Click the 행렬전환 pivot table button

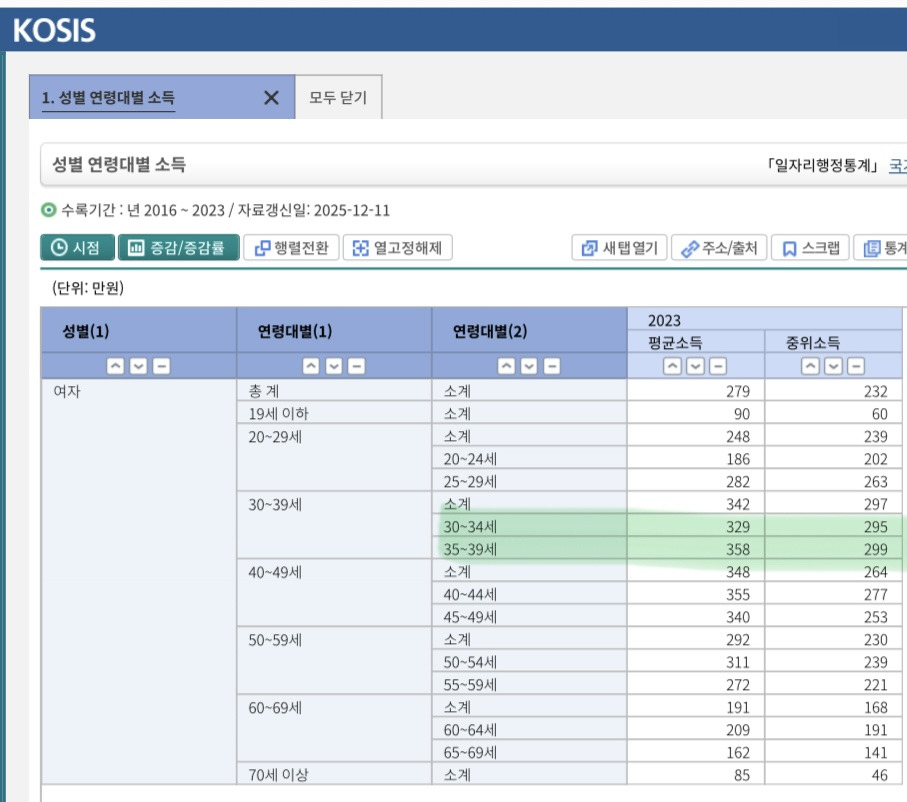click(291, 248)
